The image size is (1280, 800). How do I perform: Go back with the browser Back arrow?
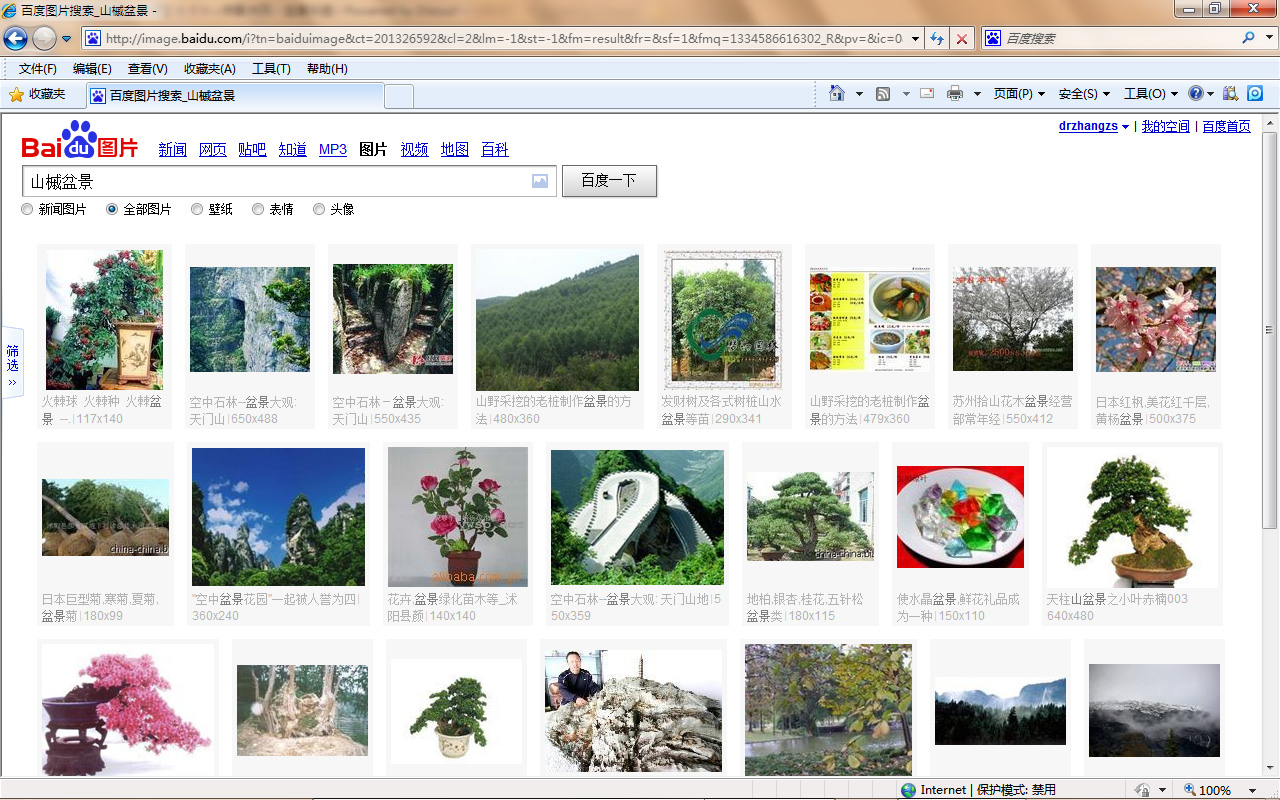15,39
